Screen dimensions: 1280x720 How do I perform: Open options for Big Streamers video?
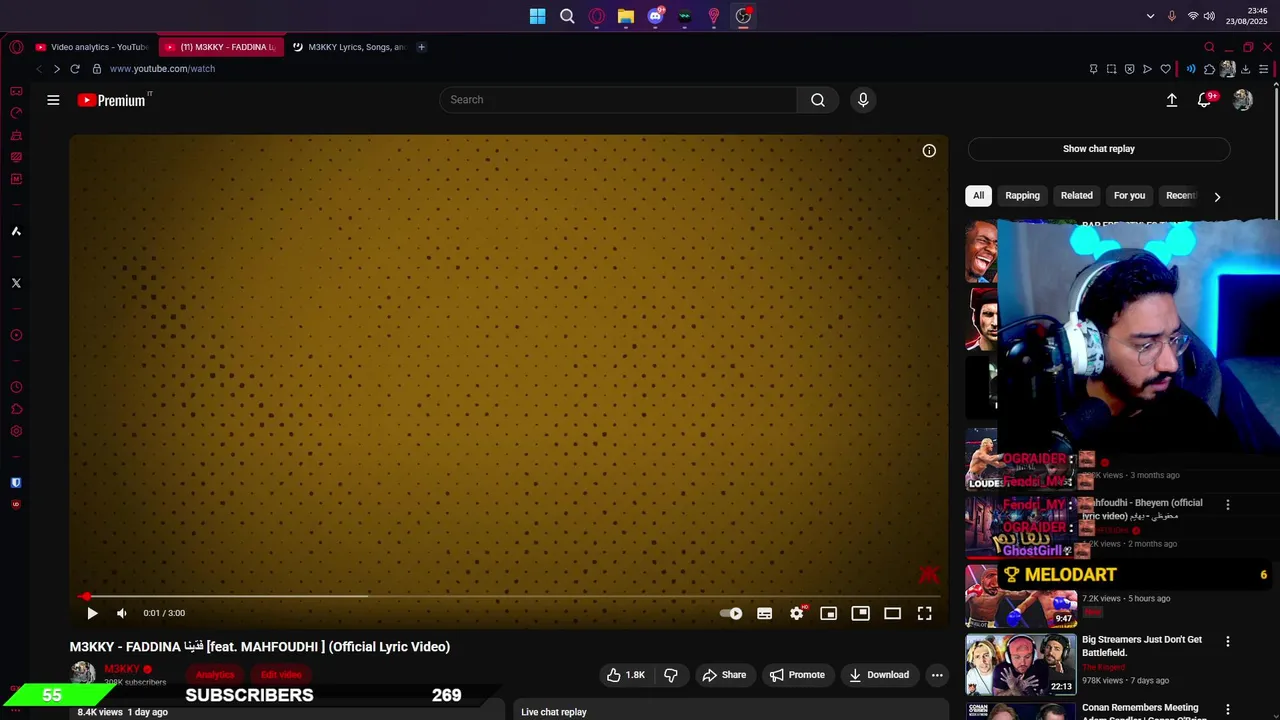[x=1228, y=642]
